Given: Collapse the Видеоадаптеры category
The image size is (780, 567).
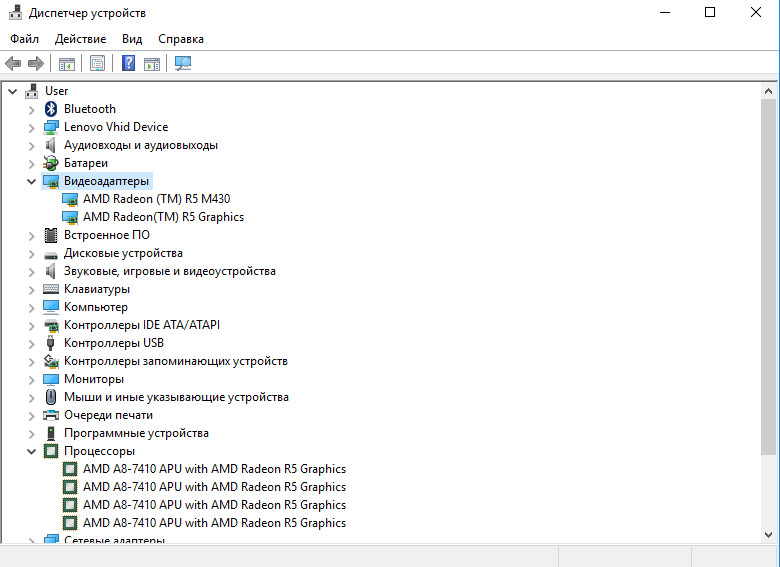Looking at the screenshot, I should tap(31, 182).
